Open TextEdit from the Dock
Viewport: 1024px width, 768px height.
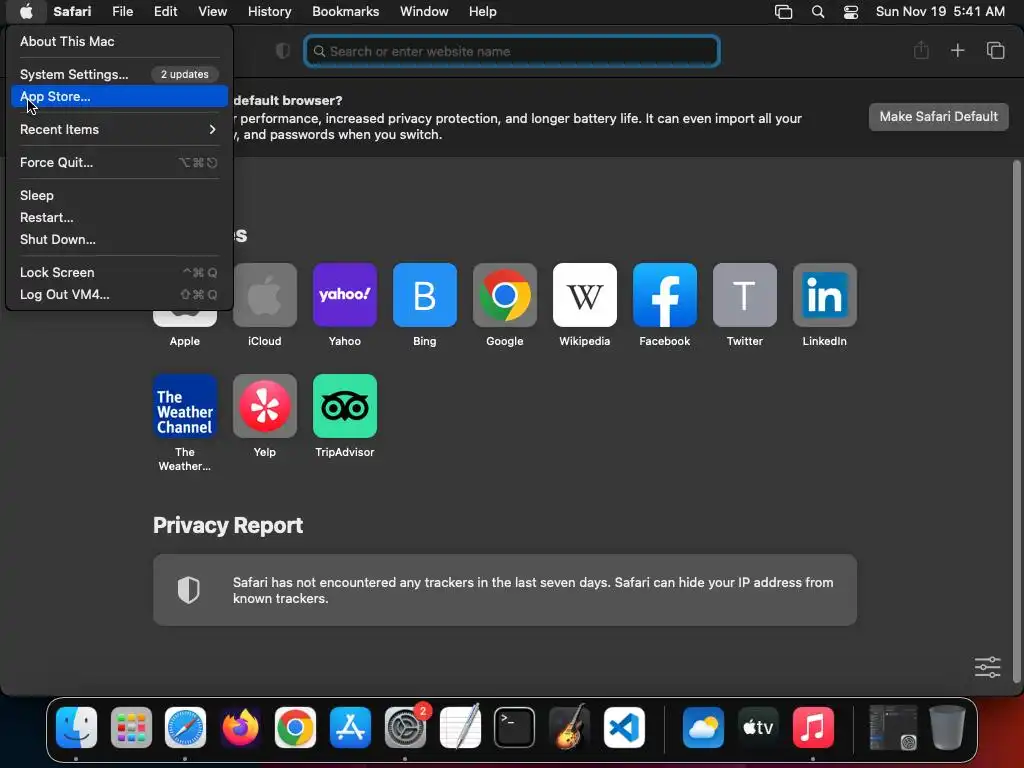click(460, 727)
